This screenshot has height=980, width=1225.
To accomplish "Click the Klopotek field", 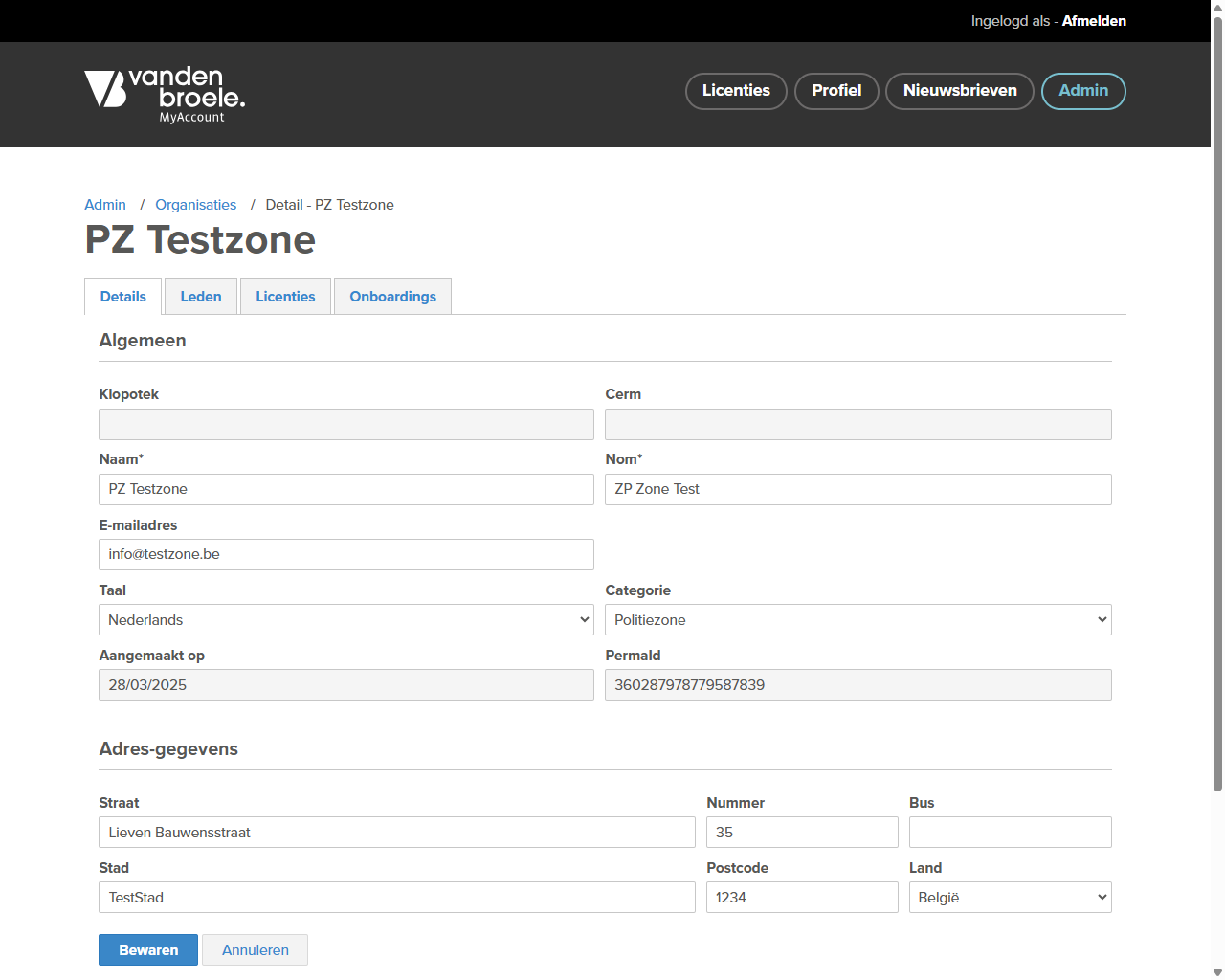I will pyautogui.click(x=346, y=424).
